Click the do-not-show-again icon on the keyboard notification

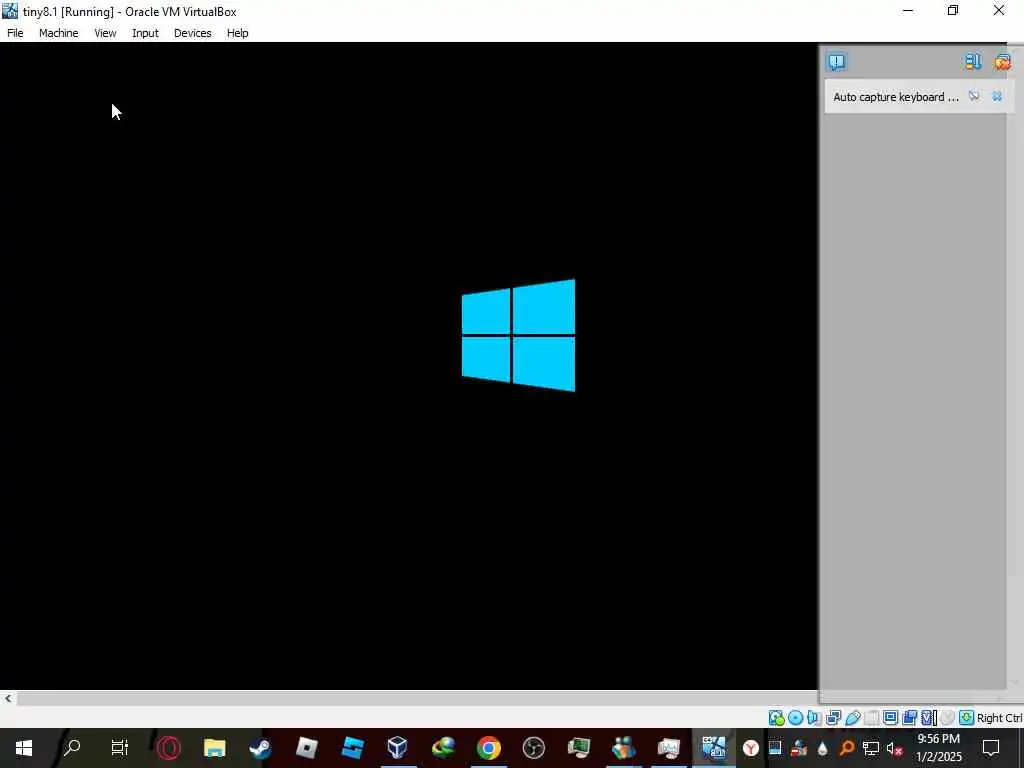click(x=974, y=96)
